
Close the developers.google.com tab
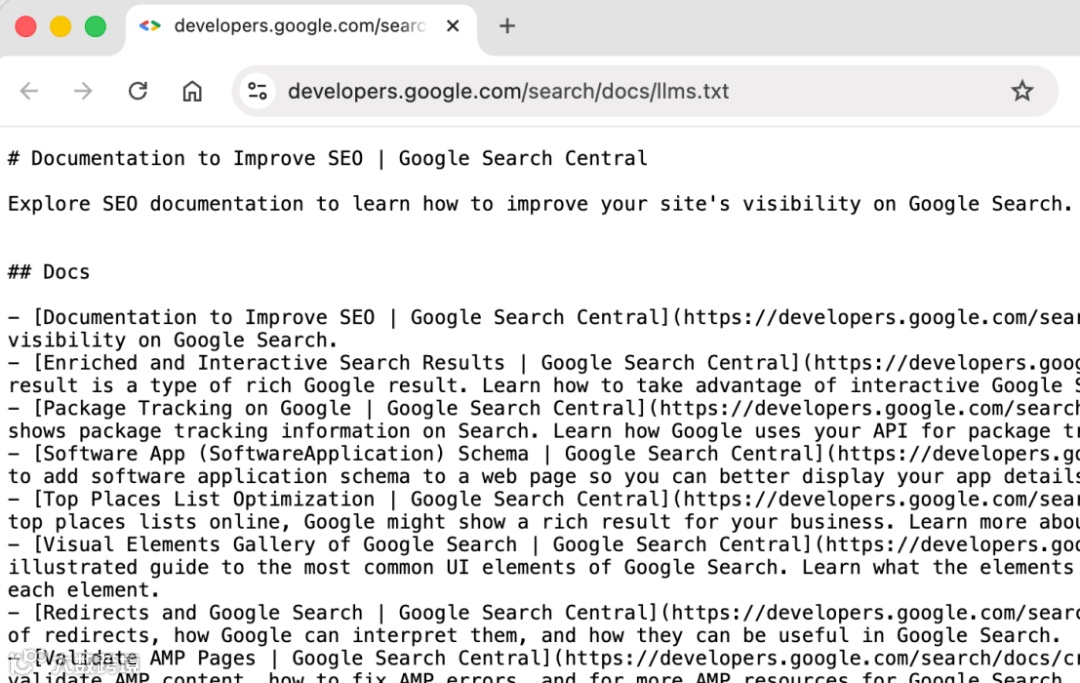coord(453,26)
